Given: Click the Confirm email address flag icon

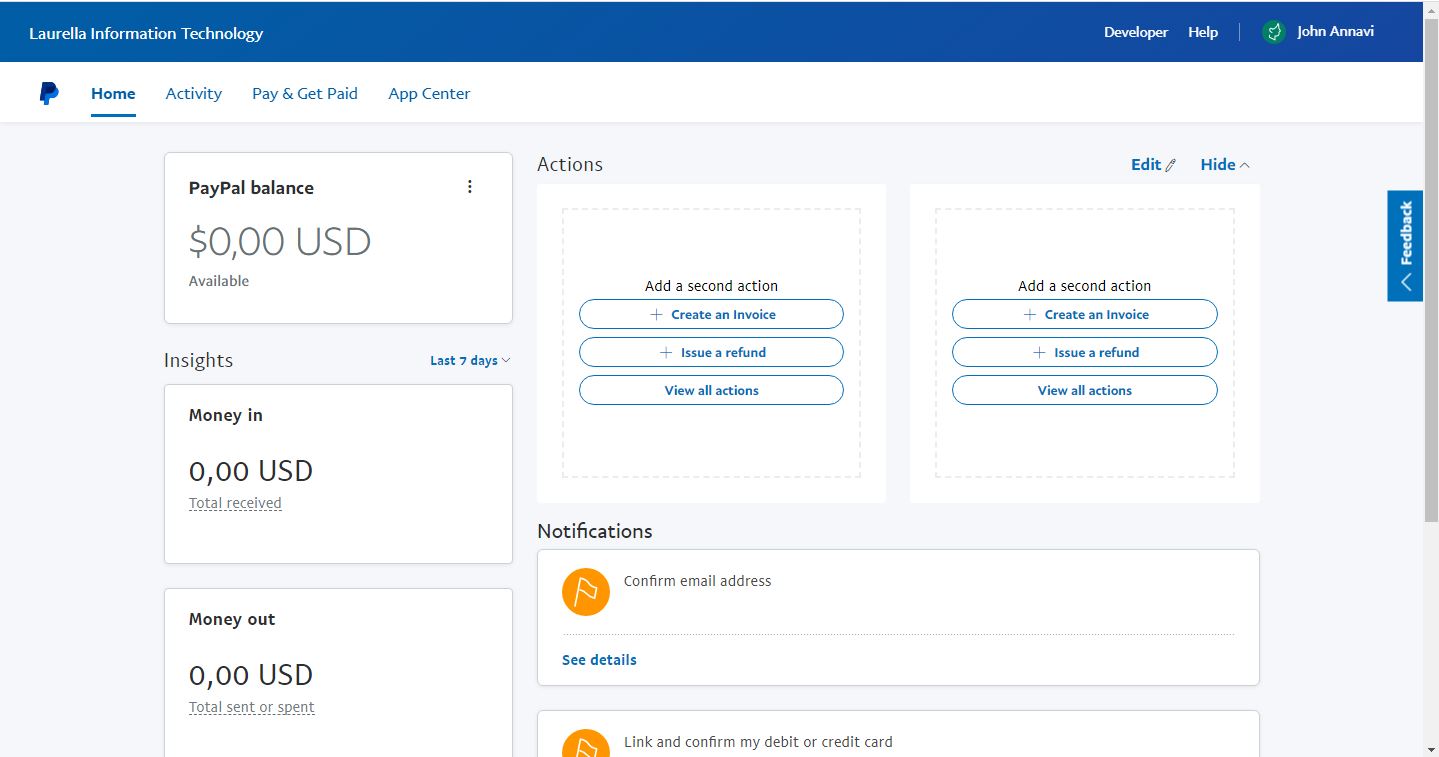Looking at the screenshot, I should 586,592.
